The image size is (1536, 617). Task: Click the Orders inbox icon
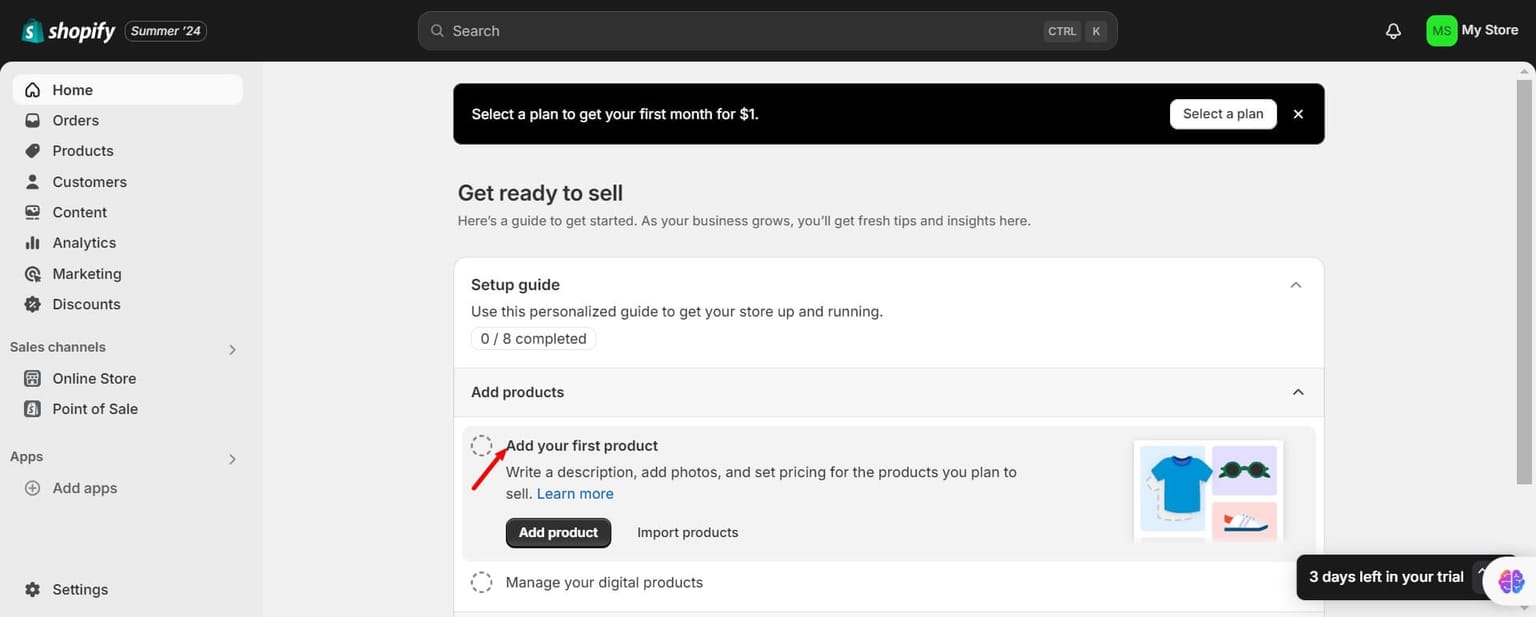pyautogui.click(x=33, y=120)
